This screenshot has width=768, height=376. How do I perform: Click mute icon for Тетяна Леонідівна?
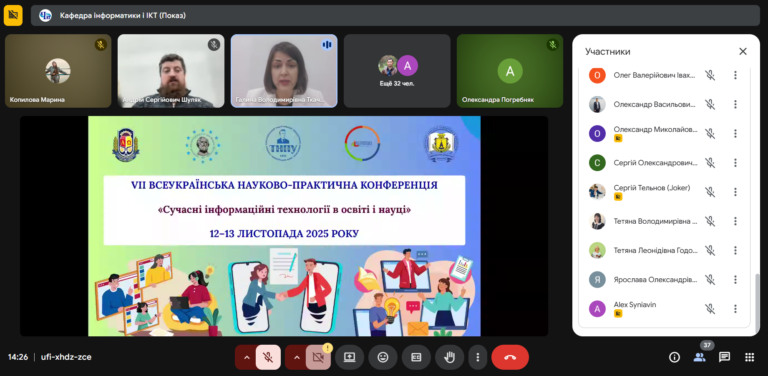710,250
